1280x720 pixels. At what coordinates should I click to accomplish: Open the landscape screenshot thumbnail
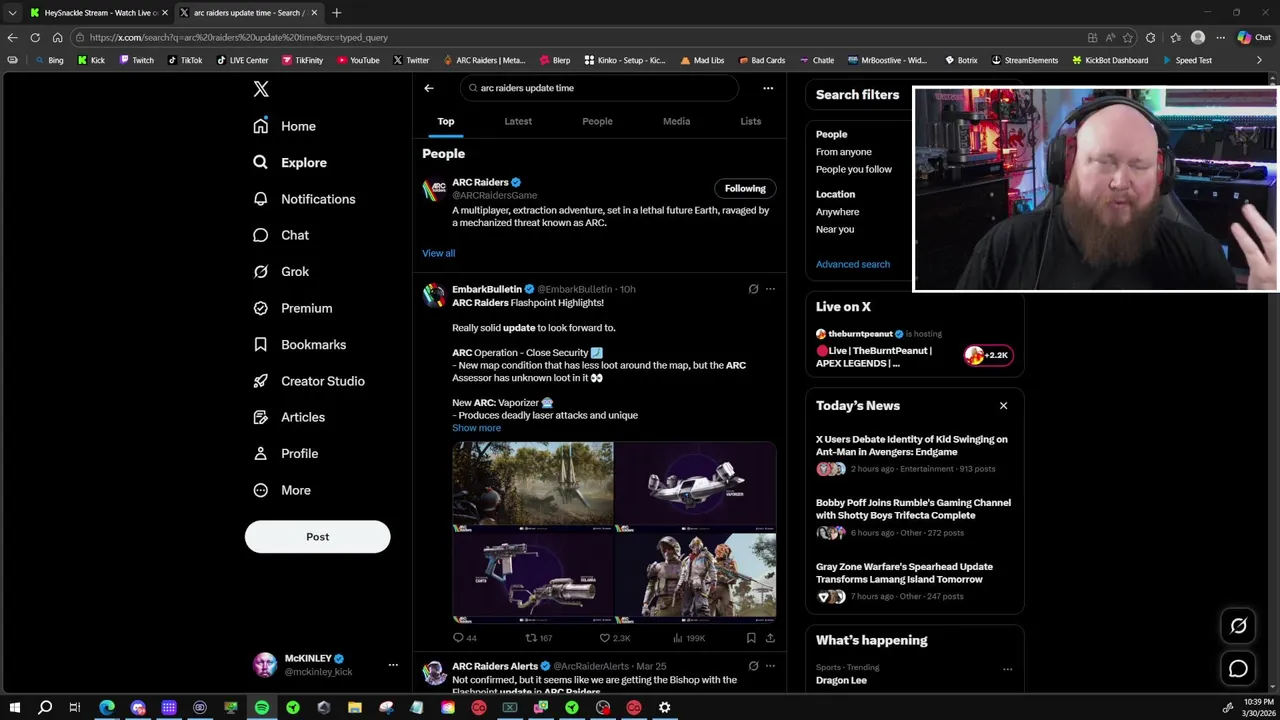[x=533, y=485]
